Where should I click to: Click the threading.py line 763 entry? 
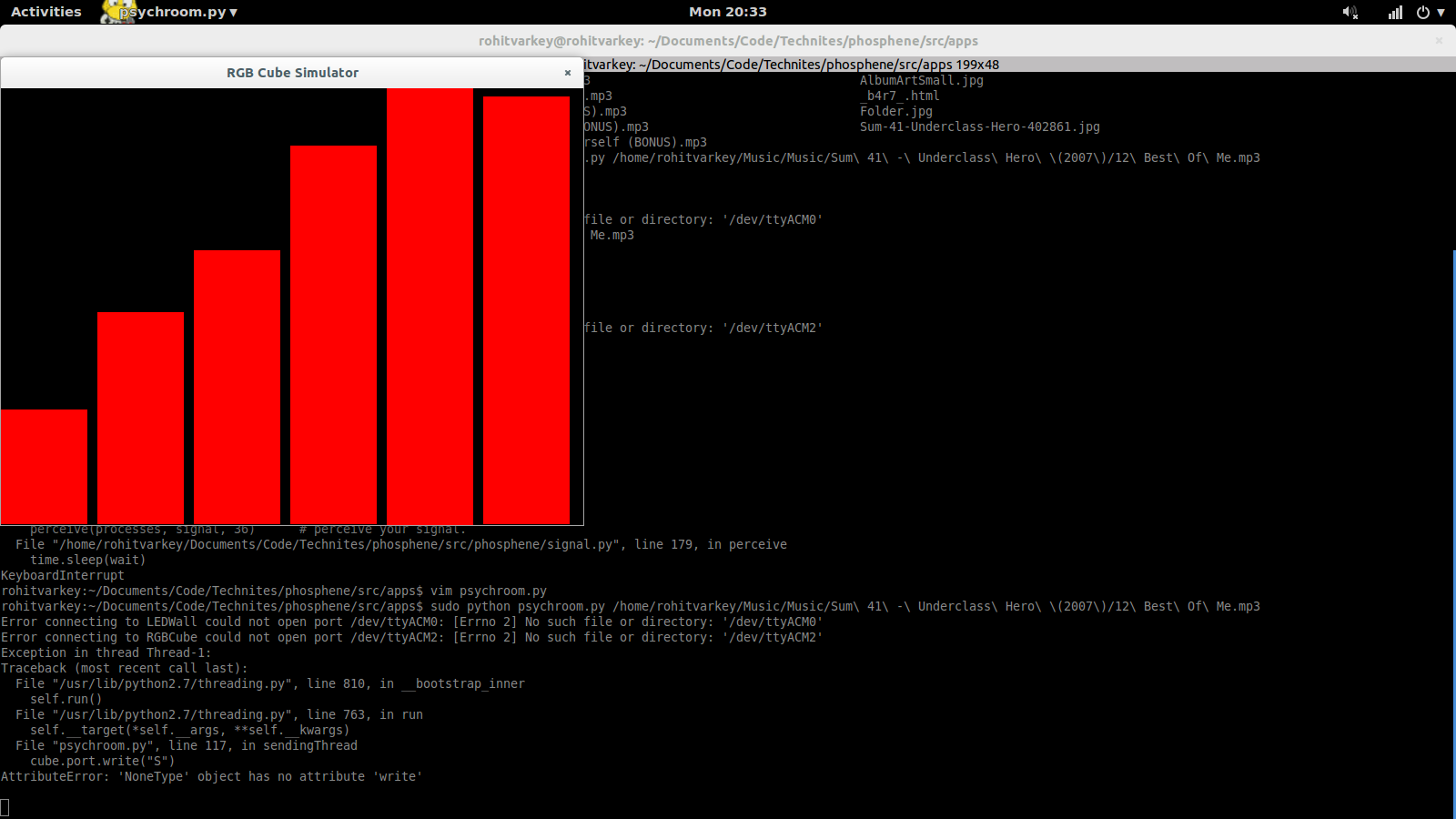pos(219,714)
